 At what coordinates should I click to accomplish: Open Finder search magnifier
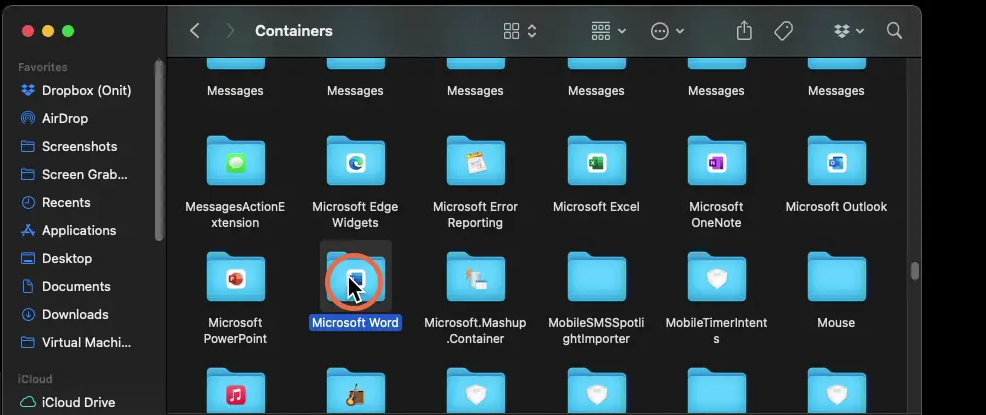coord(894,31)
